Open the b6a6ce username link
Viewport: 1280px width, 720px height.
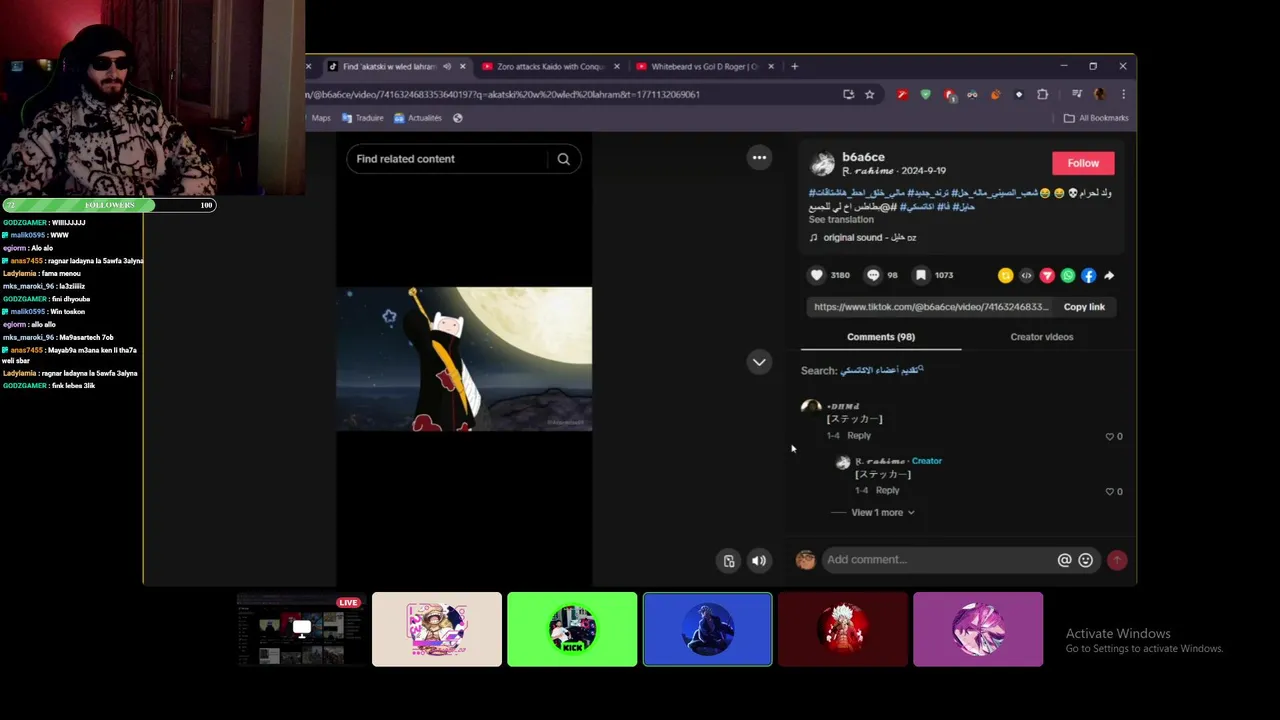(863, 157)
